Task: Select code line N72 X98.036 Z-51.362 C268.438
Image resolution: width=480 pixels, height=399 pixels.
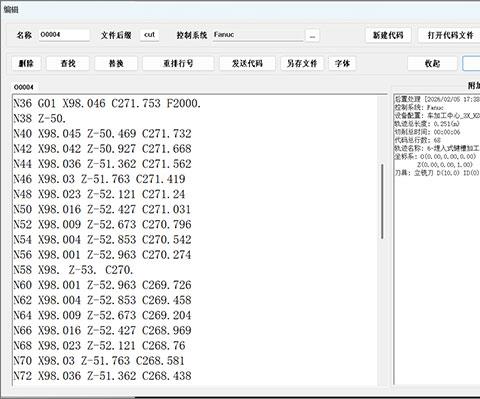Action: (102, 376)
